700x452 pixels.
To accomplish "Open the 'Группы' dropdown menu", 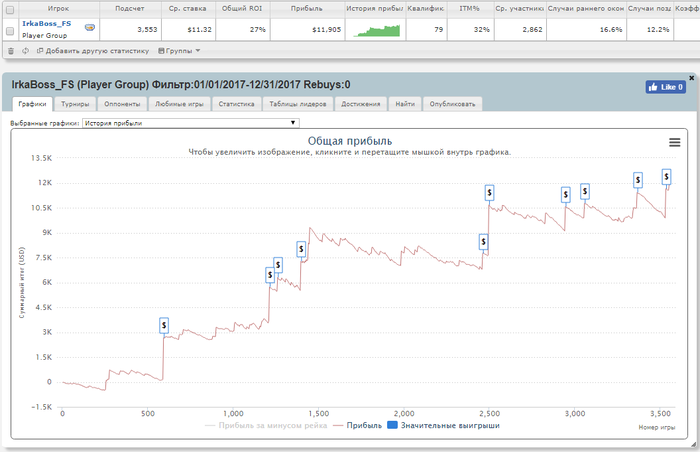I will point(179,51).
